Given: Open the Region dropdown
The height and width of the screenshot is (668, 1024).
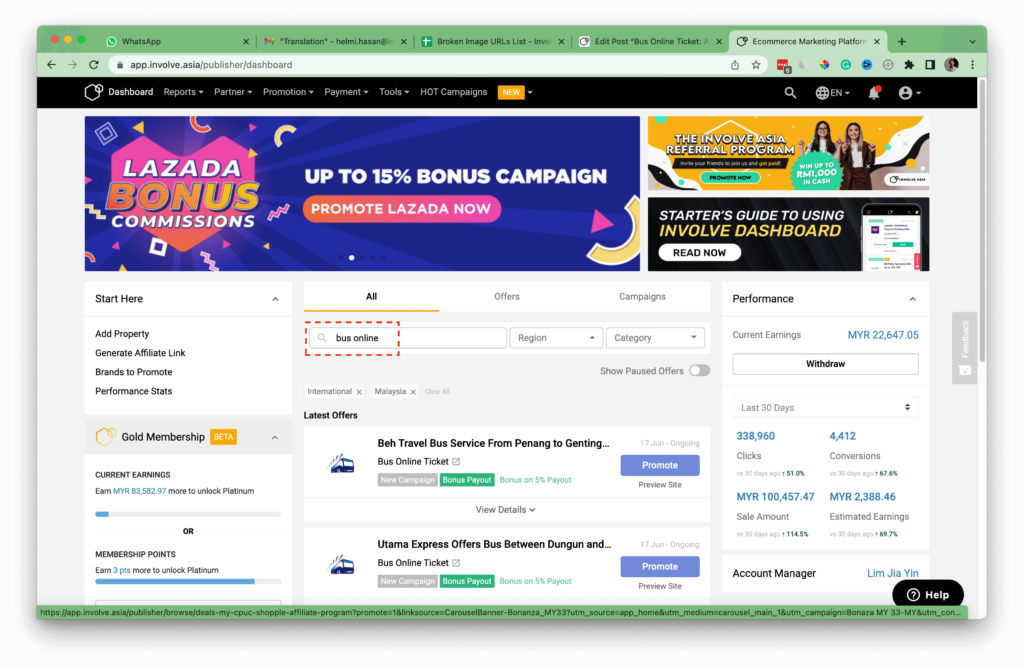Looking at the screenshot, I should tap(556, 338).
